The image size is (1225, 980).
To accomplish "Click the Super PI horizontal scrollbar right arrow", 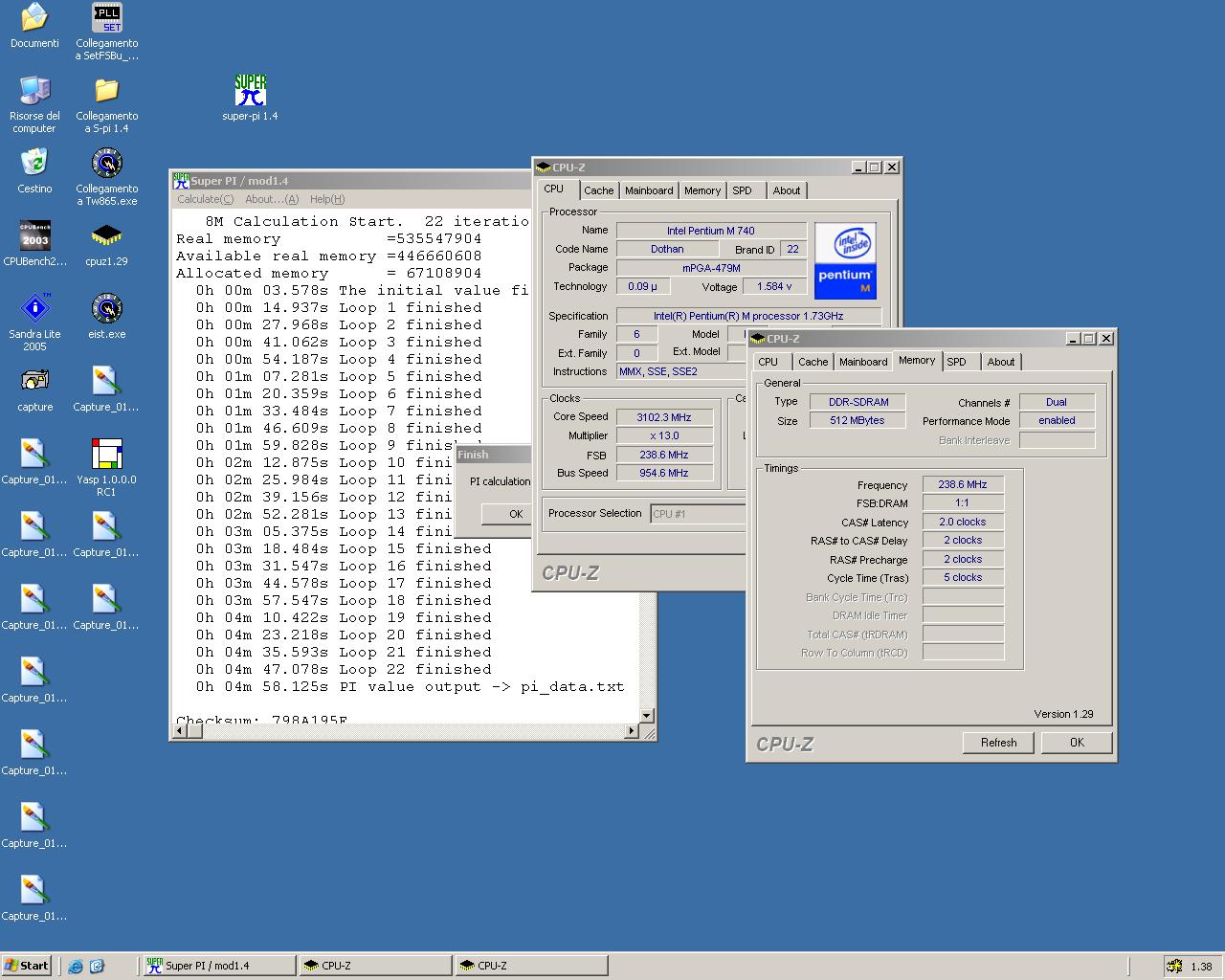I will coord(632,731).
